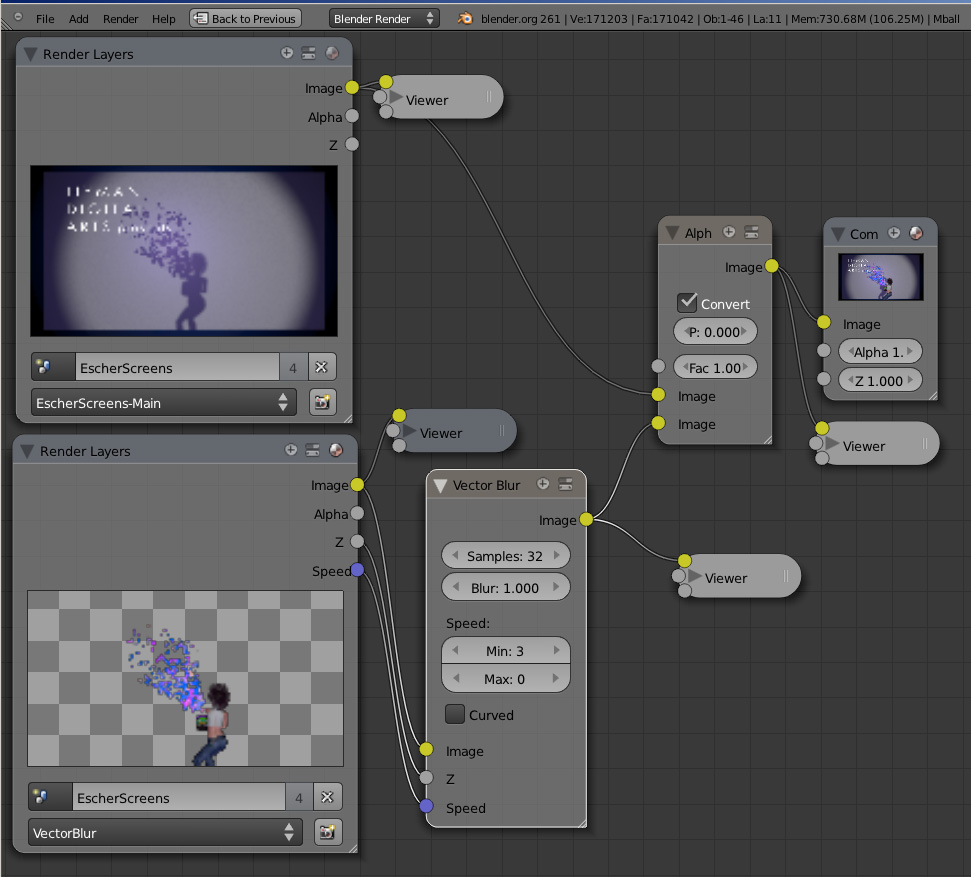Unlink scene with X in bottom Render Layers node
Screen dimensions: 971x877
point(326,797)
